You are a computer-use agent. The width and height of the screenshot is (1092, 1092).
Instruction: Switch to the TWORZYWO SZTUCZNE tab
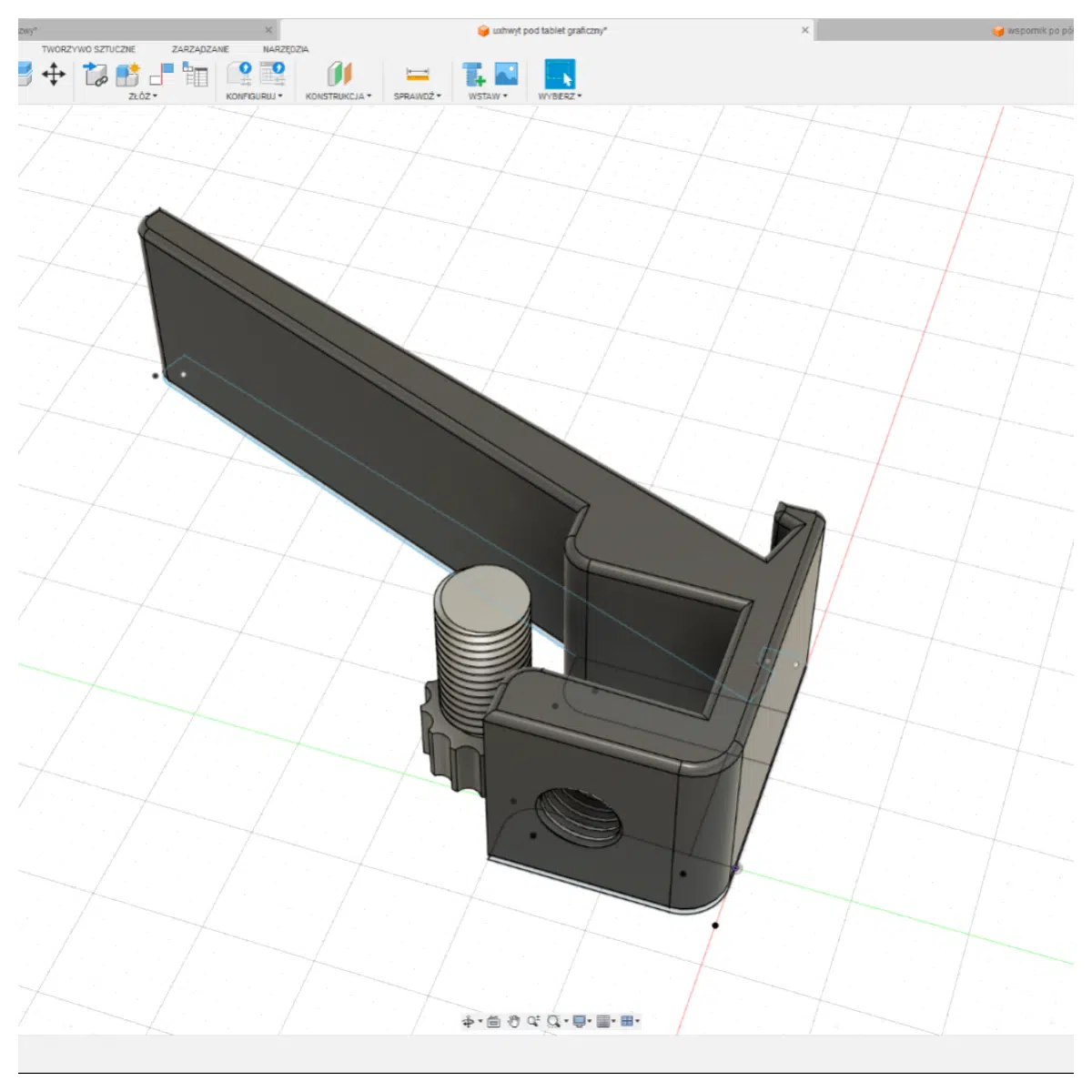tap(88, 49)
